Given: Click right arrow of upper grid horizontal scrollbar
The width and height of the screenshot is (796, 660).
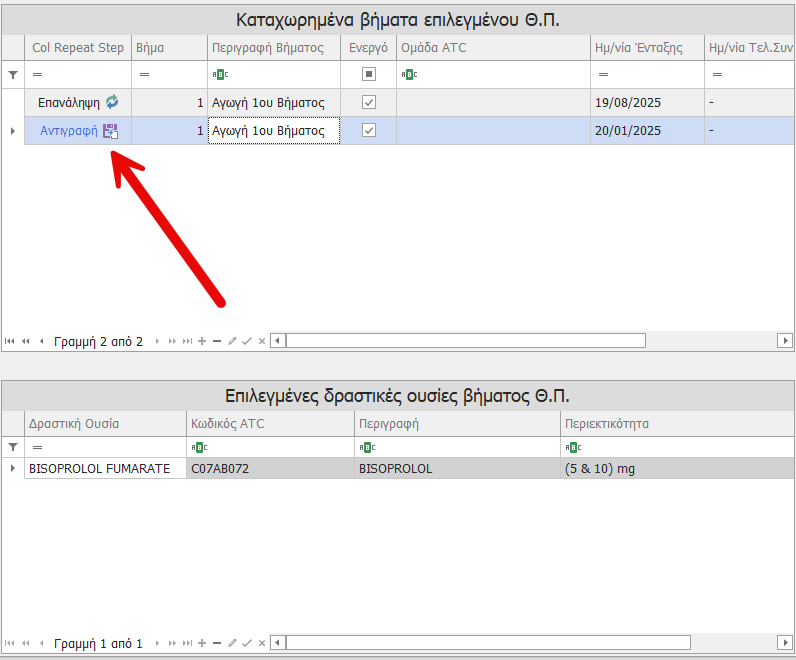Looking at the screenshot, I should [785, 341].
